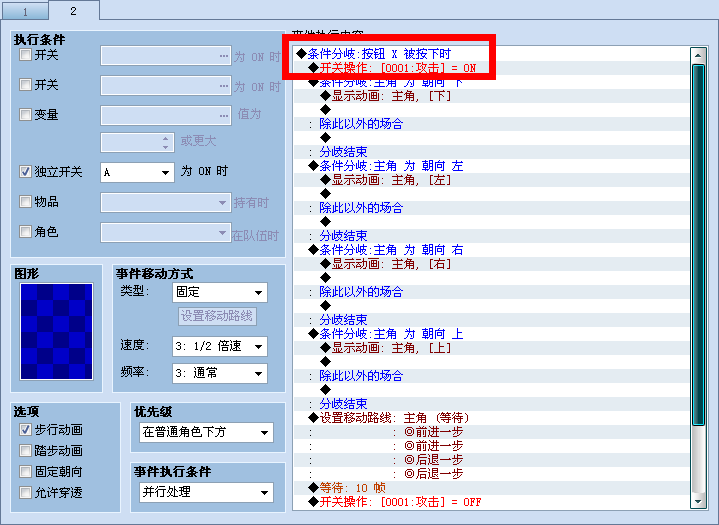Select the row 条件分歧:主角 为 朝向 上

pos(491,333)
